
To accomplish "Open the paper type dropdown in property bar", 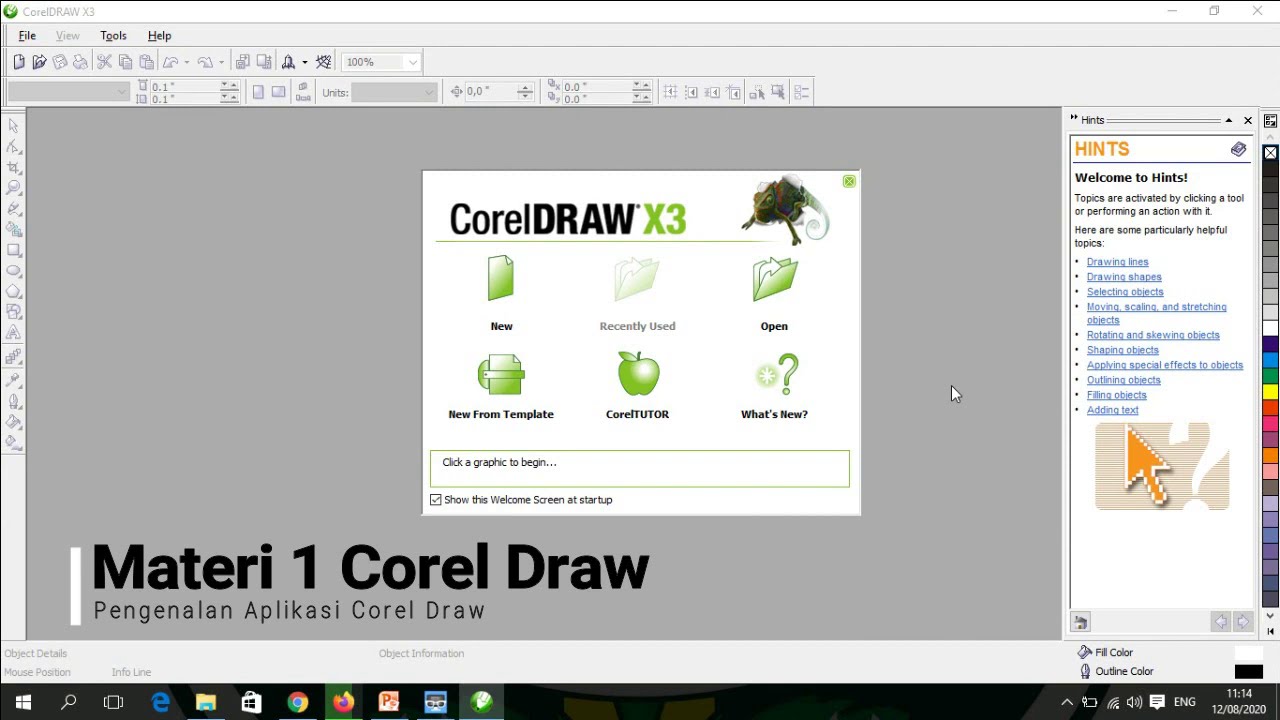I will point(122,92).
